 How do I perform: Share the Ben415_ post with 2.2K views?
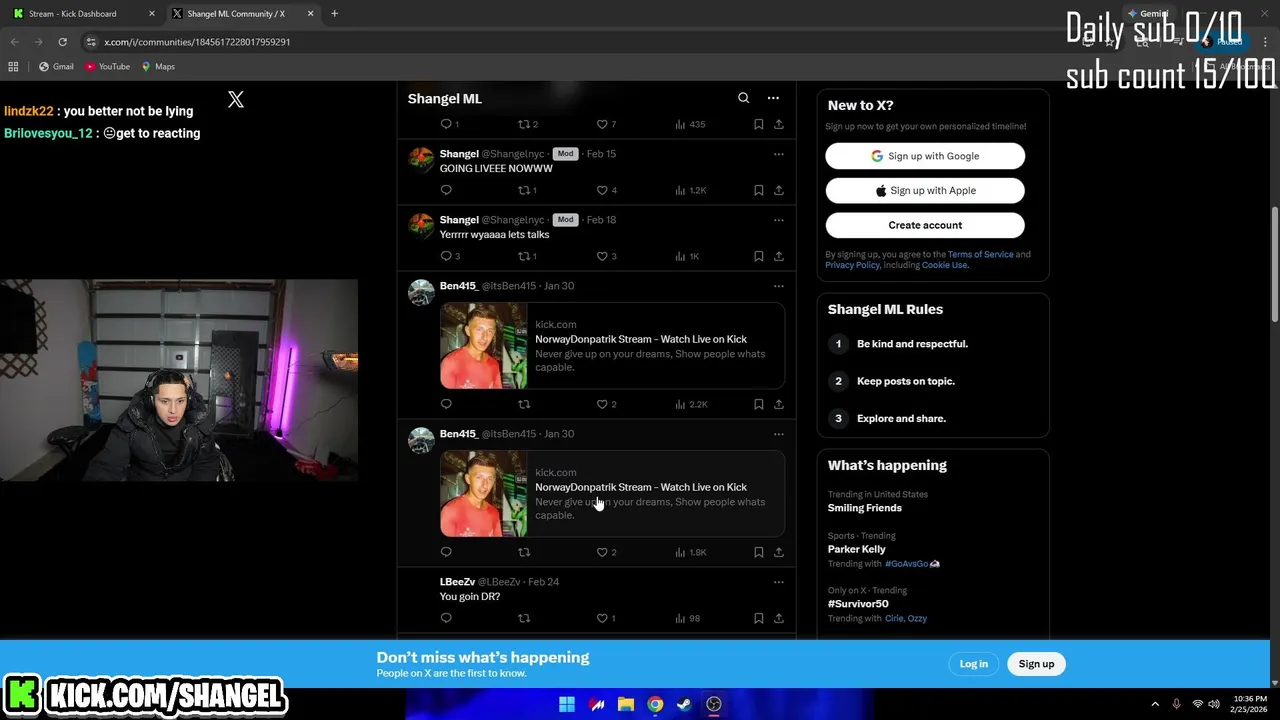coord(779,404)
